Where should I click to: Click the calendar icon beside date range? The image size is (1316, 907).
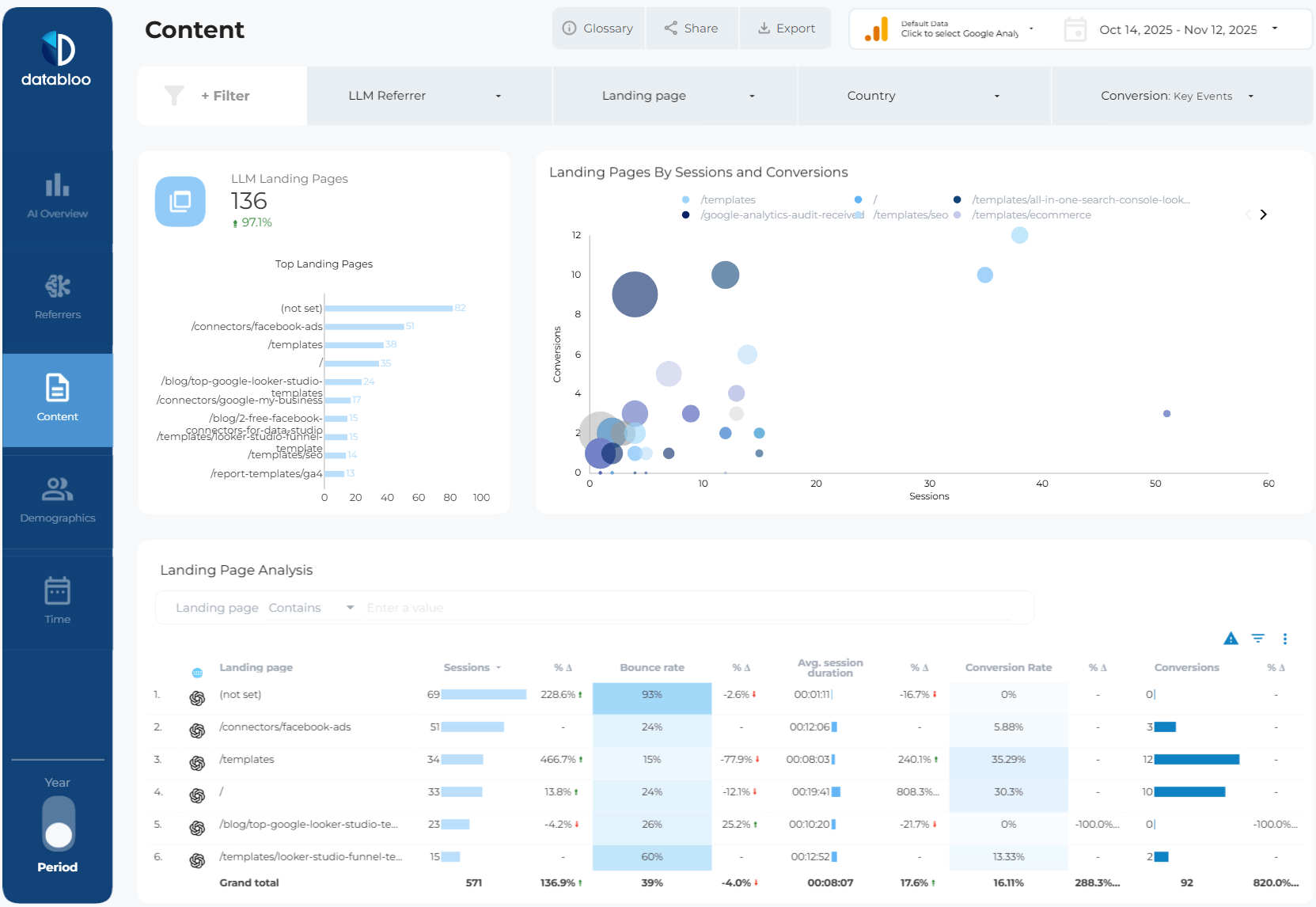click(1075, 30)
